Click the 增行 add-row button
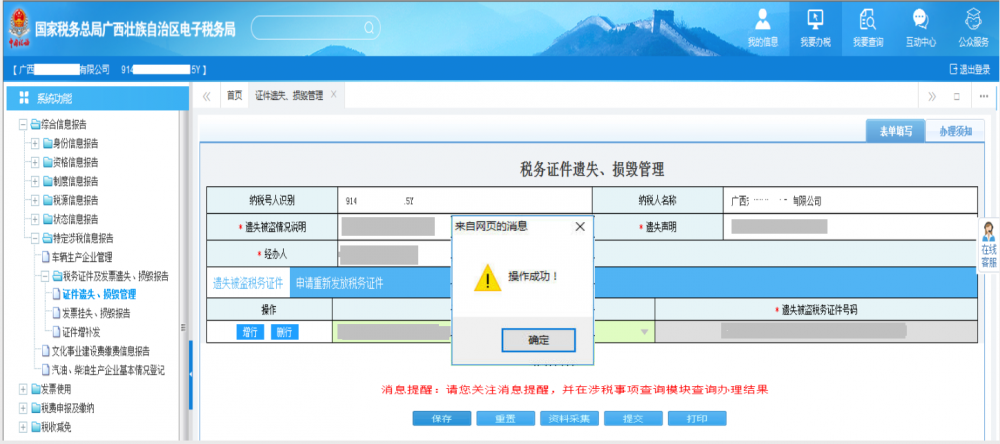The height and width of the screenshot is (444, 1000). coord(250,332)
